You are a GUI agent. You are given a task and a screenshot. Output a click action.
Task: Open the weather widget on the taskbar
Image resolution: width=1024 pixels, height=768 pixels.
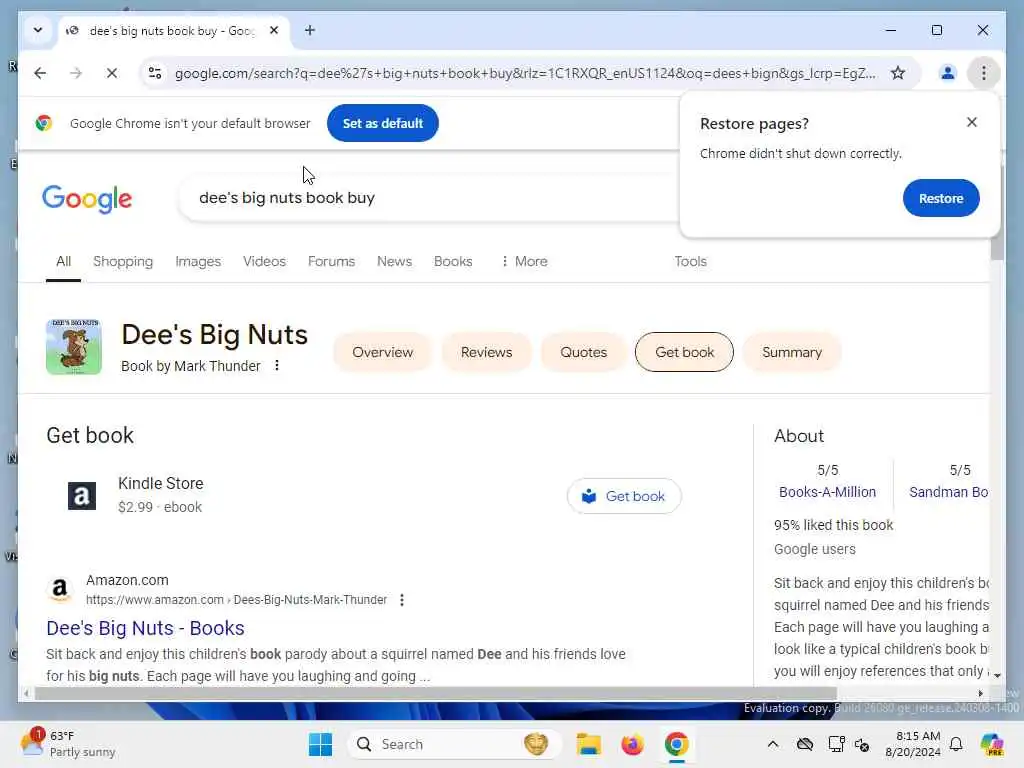coord(67,744)
